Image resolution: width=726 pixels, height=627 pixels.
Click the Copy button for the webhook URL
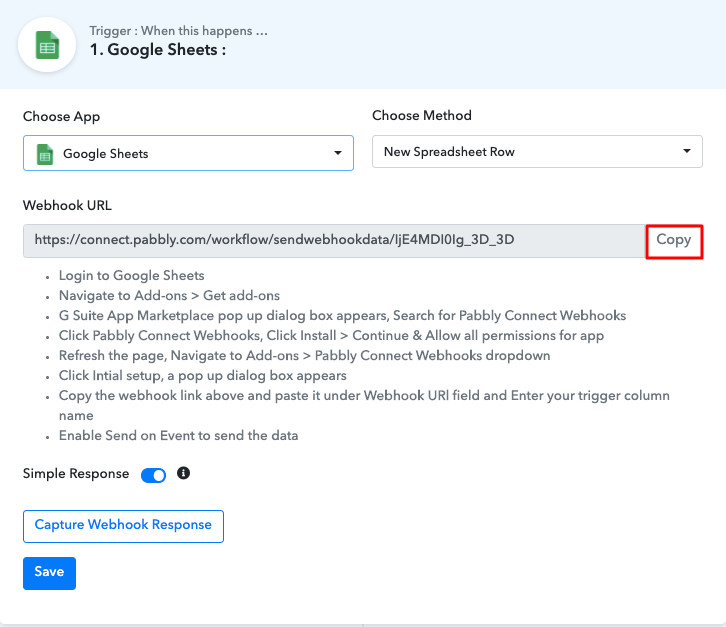[674, 241]
